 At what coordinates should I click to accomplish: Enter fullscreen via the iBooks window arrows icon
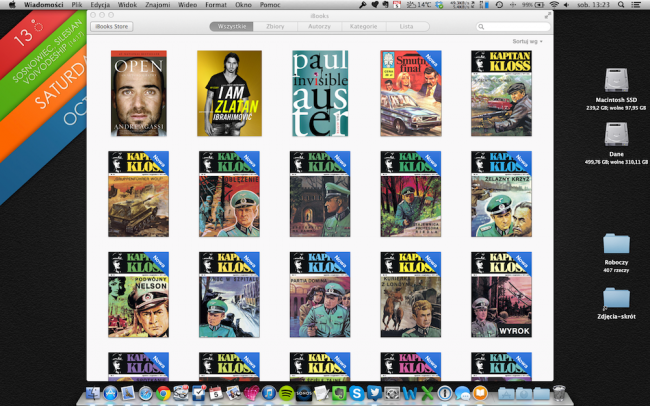[548, 15]
